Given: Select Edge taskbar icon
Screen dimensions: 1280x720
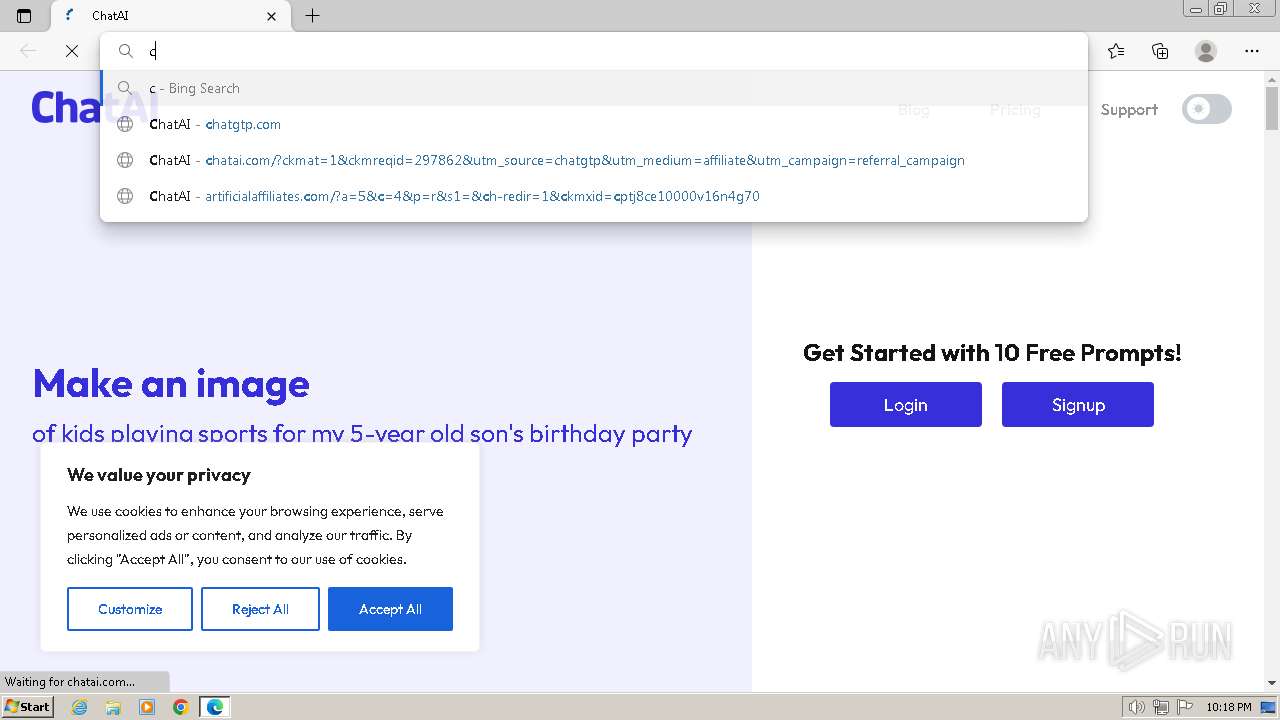Looking at the screenshot, I should tap(215, 707).
